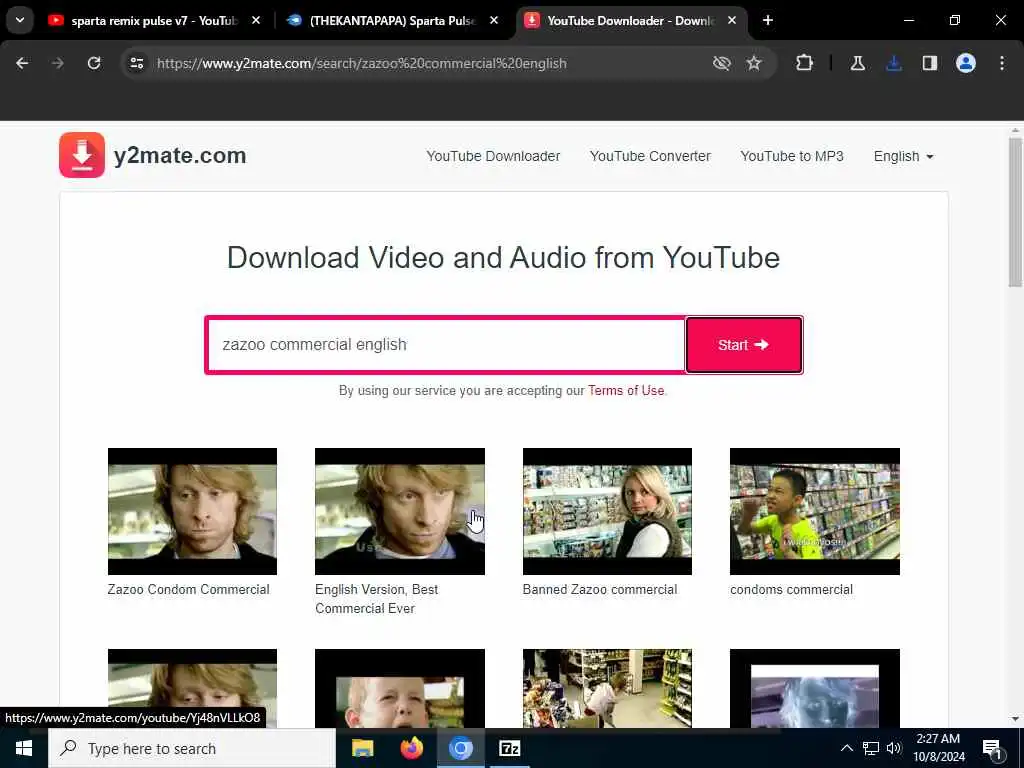This screenshot has height=768, width=1024.
Task: Switch to THEKANTAPAPA Sparta Pulse tab
Action: 392,20
